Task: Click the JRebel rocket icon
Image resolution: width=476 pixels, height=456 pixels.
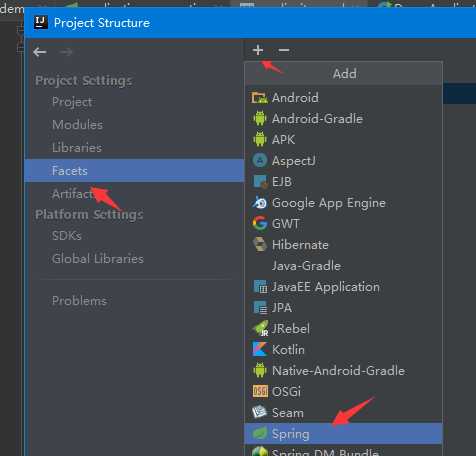Action: click(260, 328)
